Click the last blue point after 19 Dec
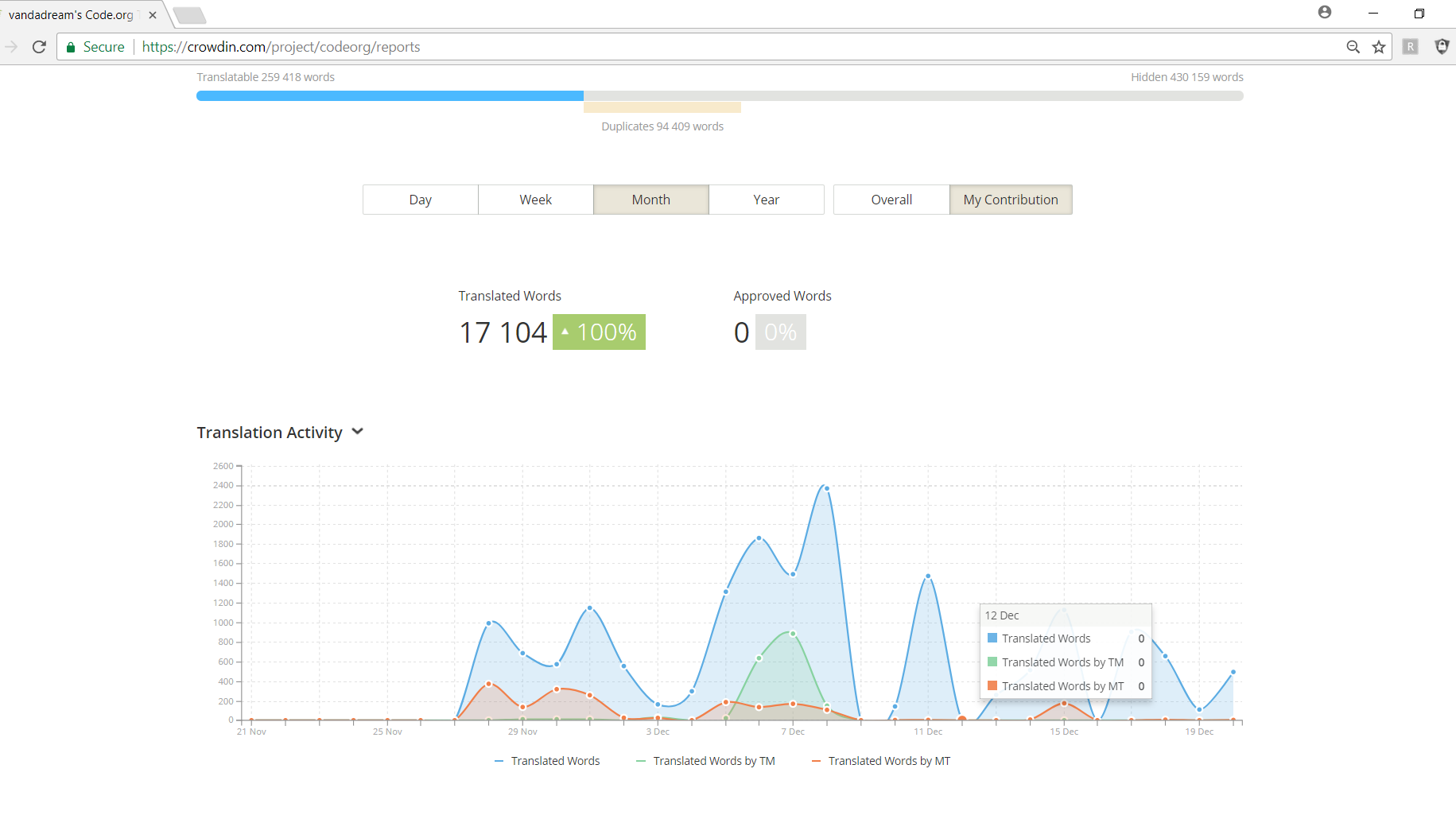Screen dimensions: 1456x819 click(x=1233, y=672)
